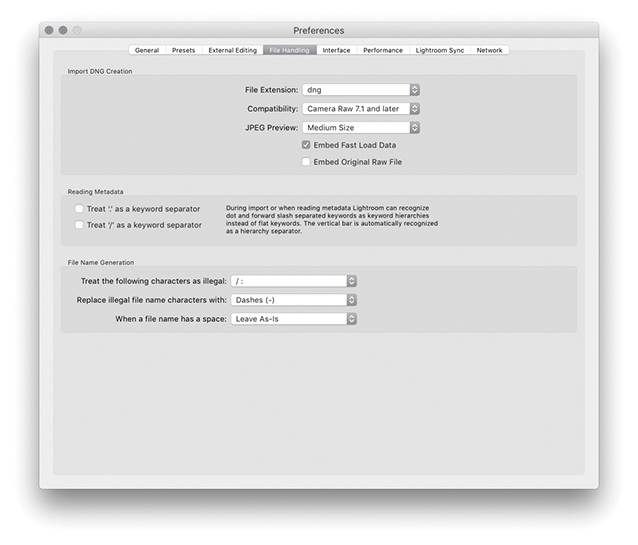Image resolution: width=638 pixels, height=545 pixels.
Task: Change the Compatibility setting dropdown
Action: coord(361,109)
